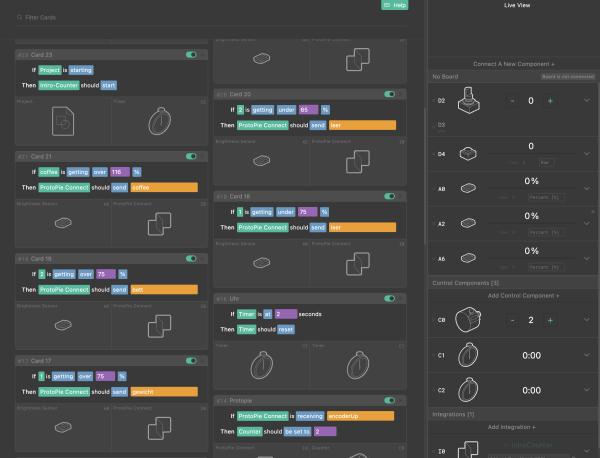Select the C0 counter component icon
The image size is (600, 458).
[x=468, y=319]
